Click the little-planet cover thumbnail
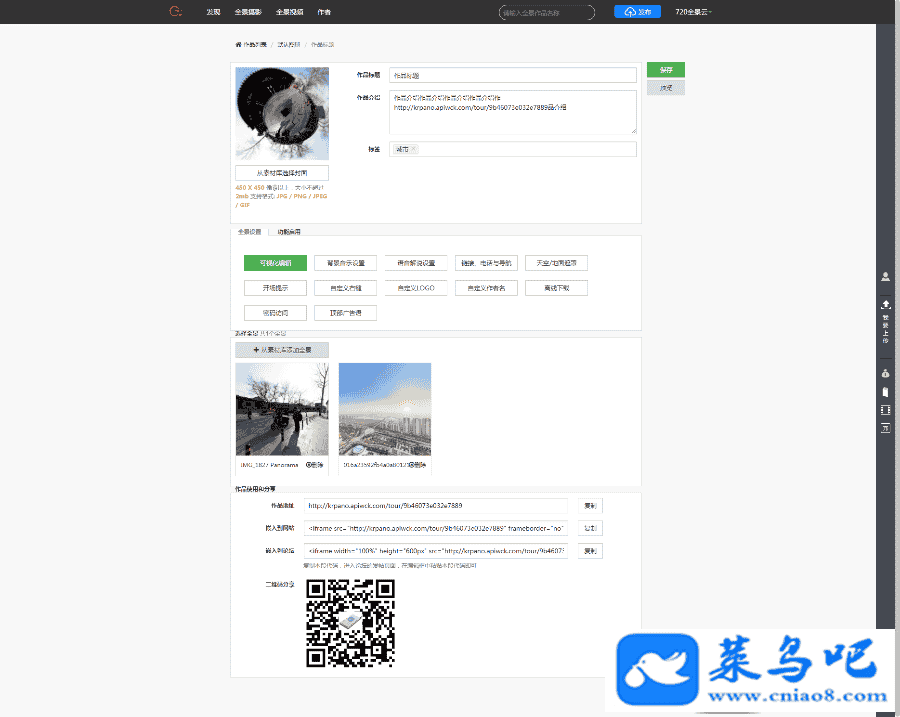900x717 pixels. click(x=282, y=113)
